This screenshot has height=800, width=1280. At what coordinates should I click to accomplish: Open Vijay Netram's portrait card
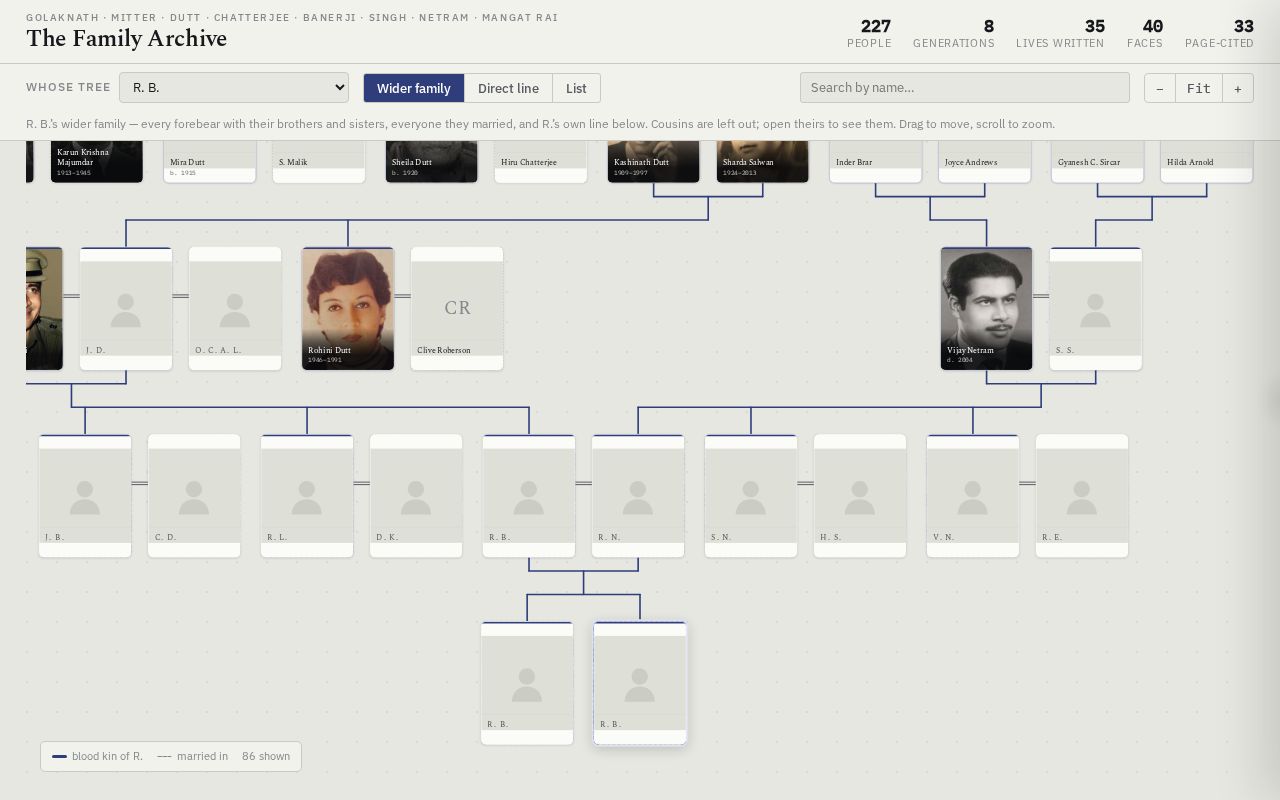click(x=987, y=309)
